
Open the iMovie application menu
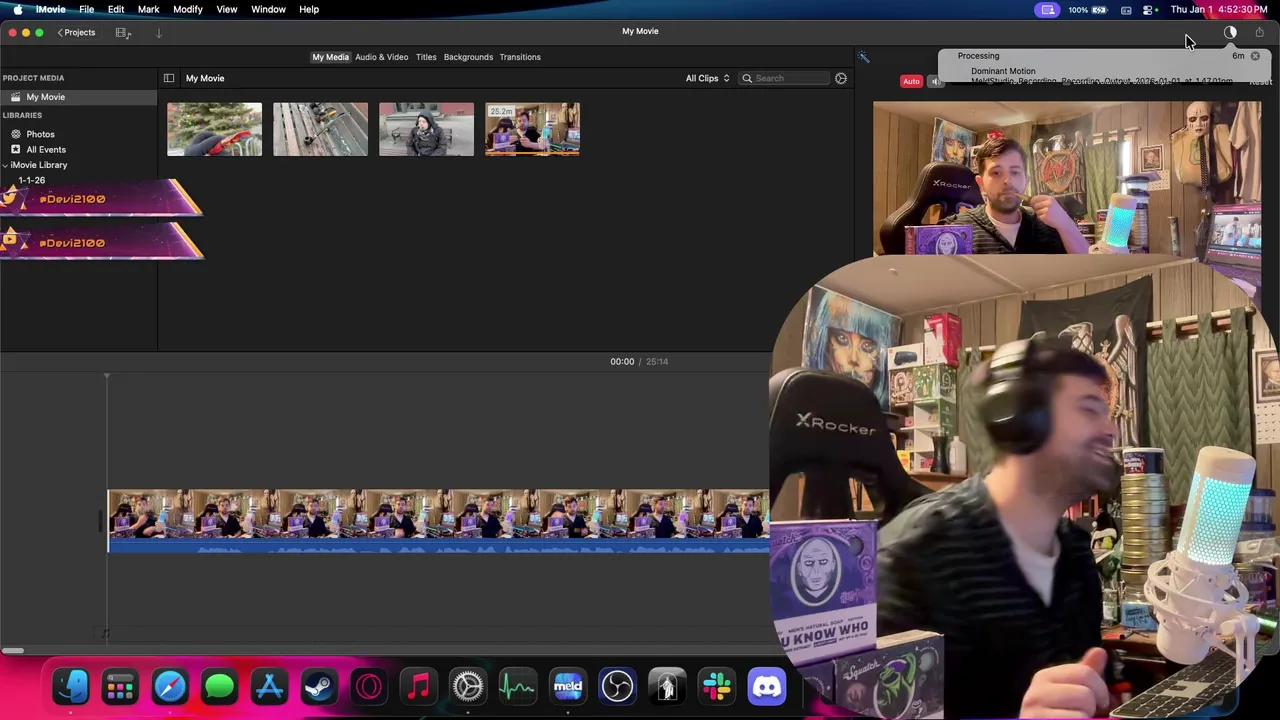[51, 9]
